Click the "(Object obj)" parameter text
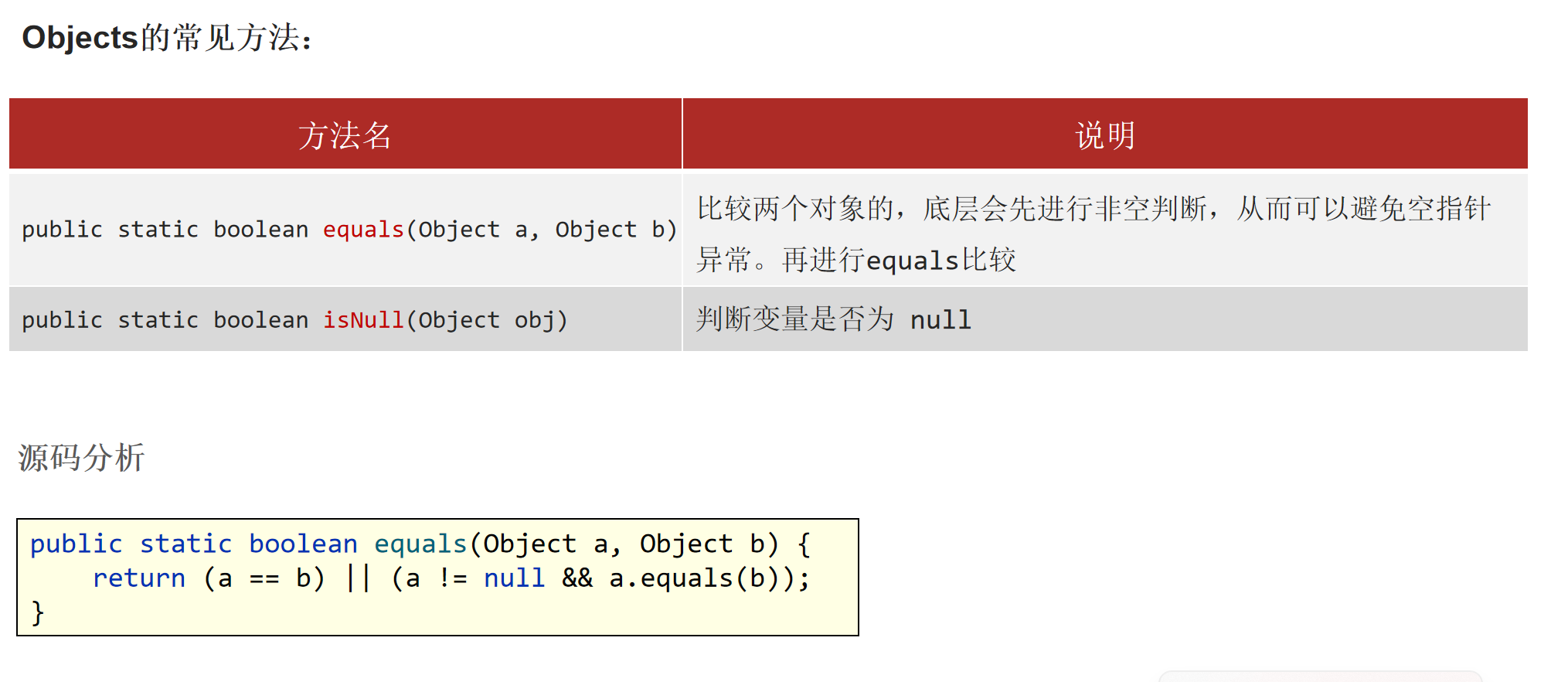 [x=487, y=320]
